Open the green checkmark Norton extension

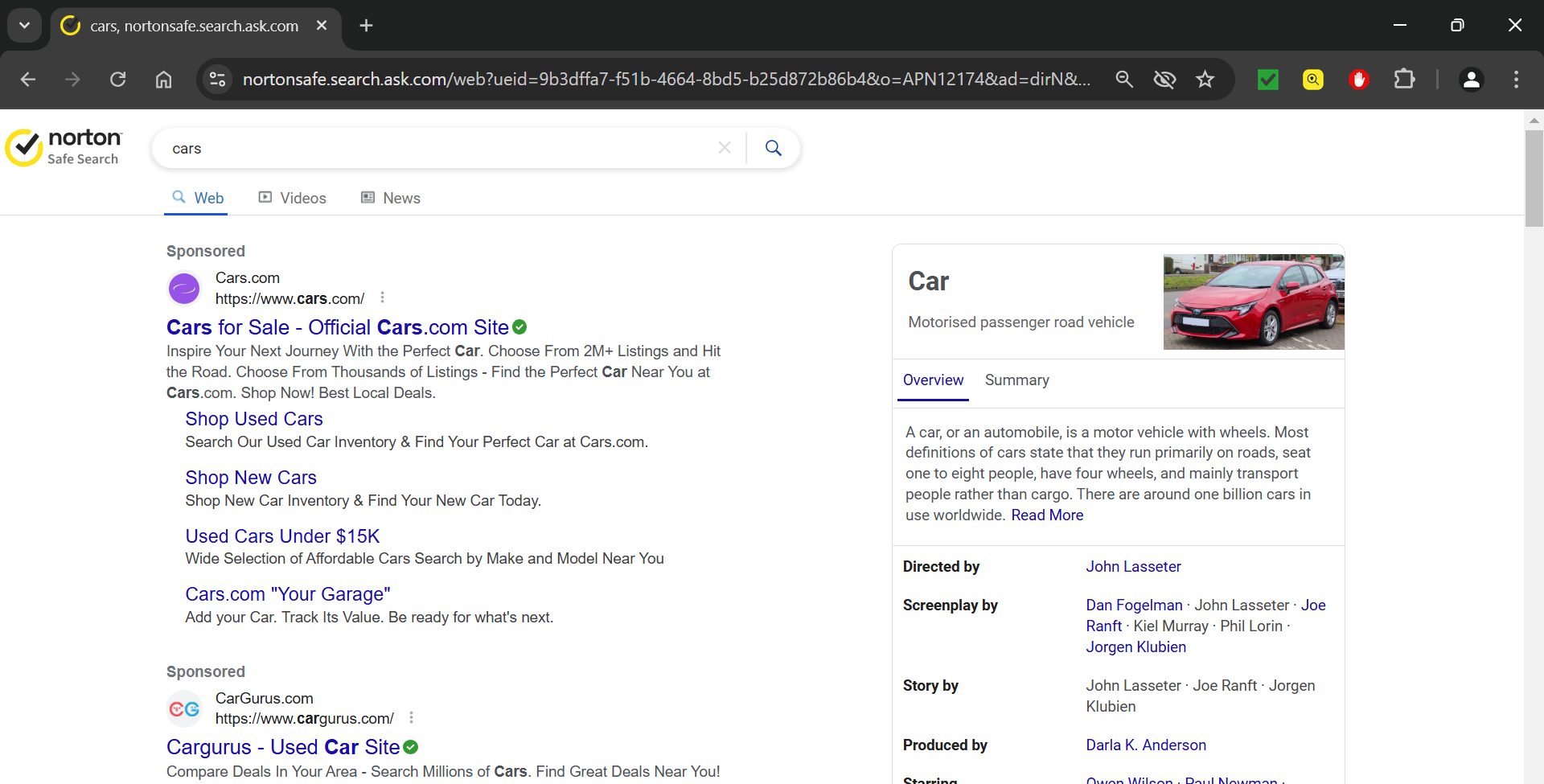click(1267, 80)
